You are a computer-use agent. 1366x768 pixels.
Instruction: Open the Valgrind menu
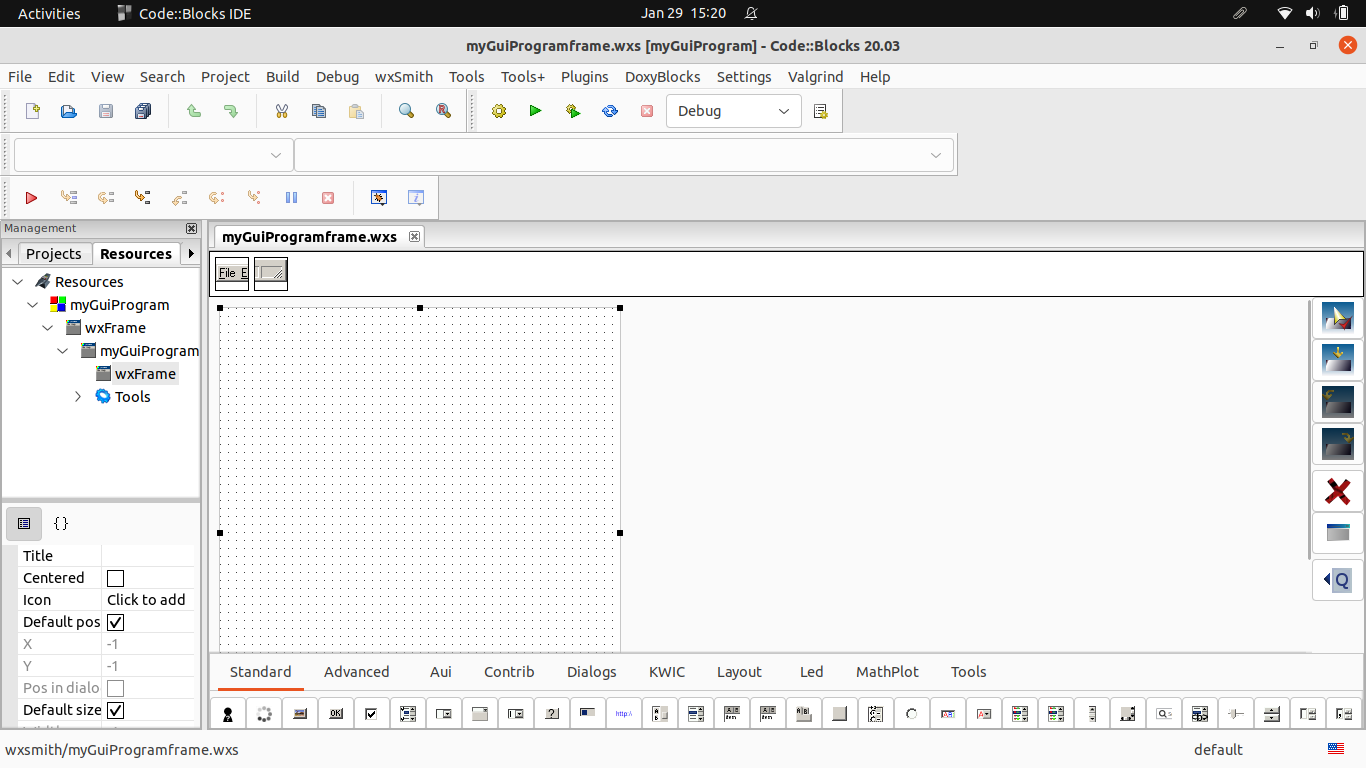[815, 77]
